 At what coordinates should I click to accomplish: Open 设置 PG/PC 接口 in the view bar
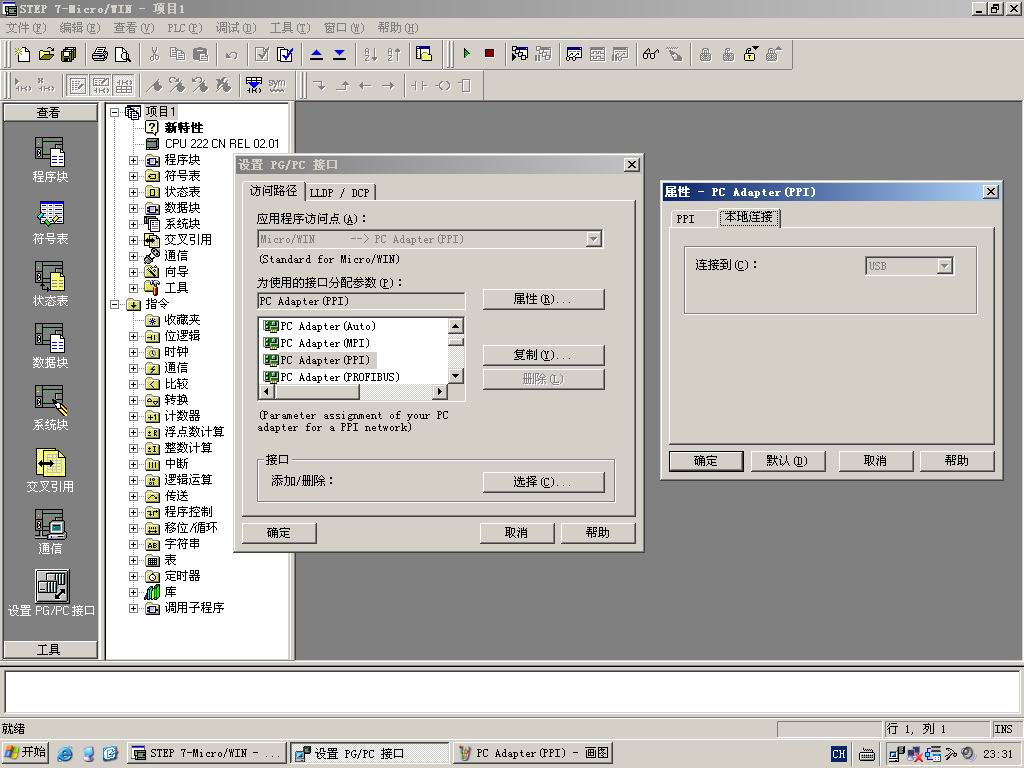click(51, 594)
